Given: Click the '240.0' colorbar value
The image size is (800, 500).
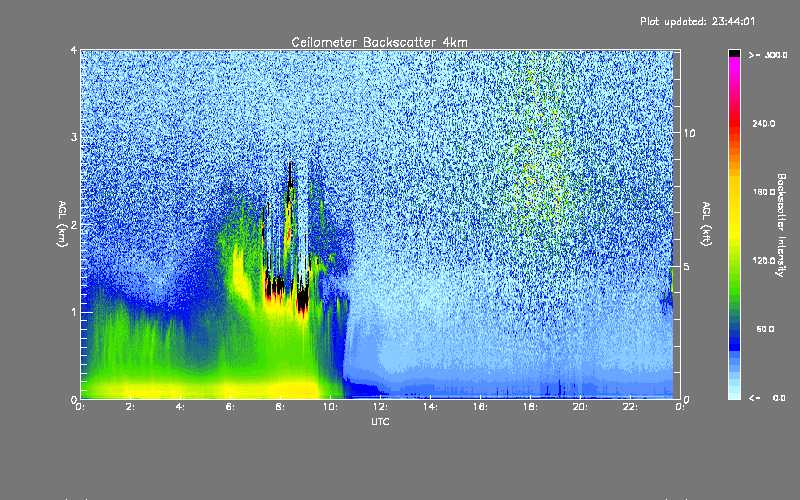Looking at the screenshot, I should click(x=764, y=123).
